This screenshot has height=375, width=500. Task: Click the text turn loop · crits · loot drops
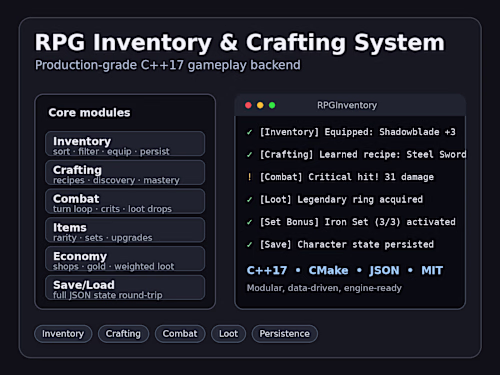[112, 209]
